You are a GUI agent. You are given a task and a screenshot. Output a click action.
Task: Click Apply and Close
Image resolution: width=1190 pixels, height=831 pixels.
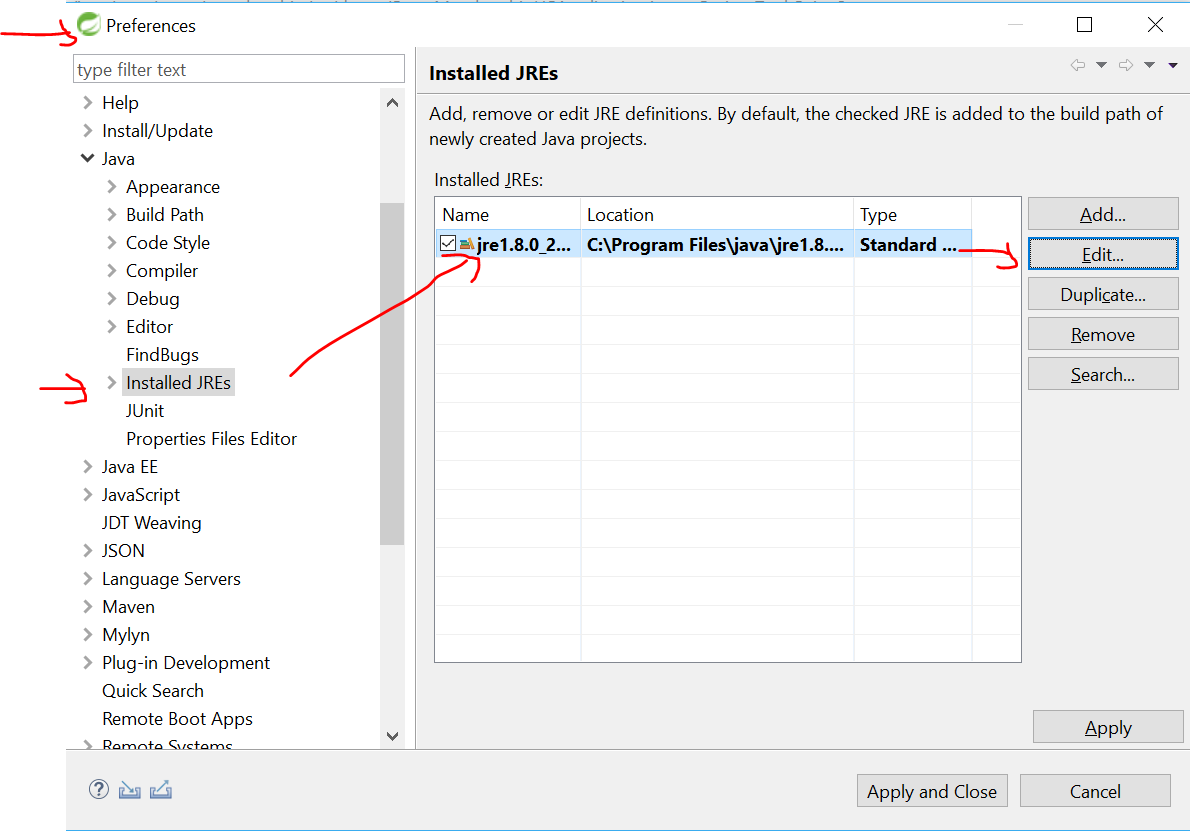pos(931,790)
